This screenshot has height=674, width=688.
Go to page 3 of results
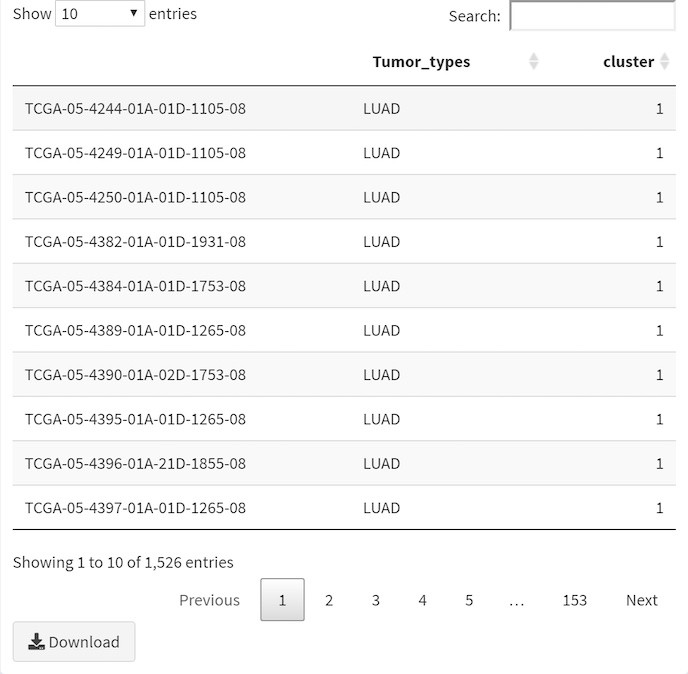pos(375,600)
